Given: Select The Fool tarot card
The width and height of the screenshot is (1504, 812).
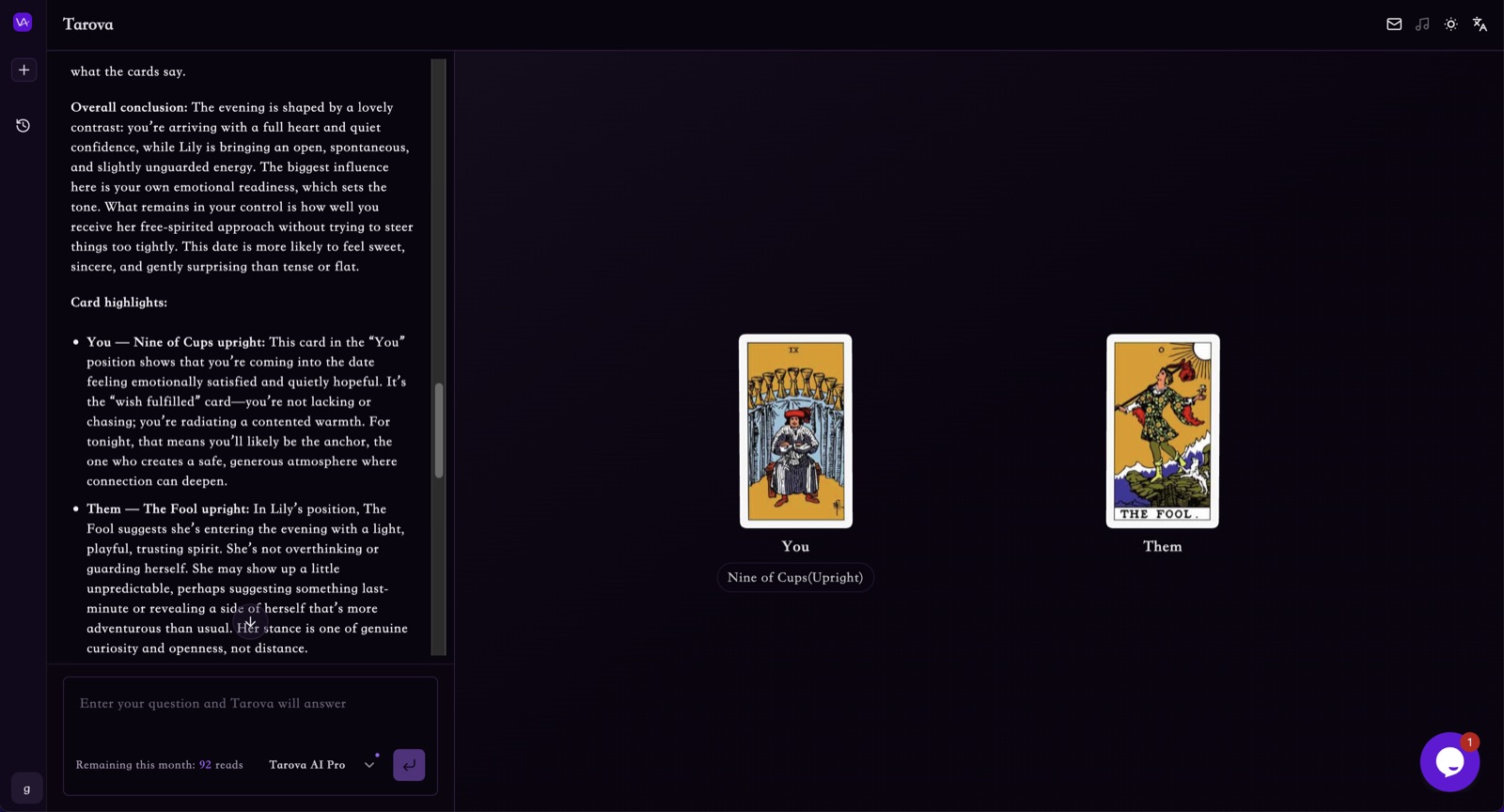Looking at the screenshot, I should coord(1163,431).
